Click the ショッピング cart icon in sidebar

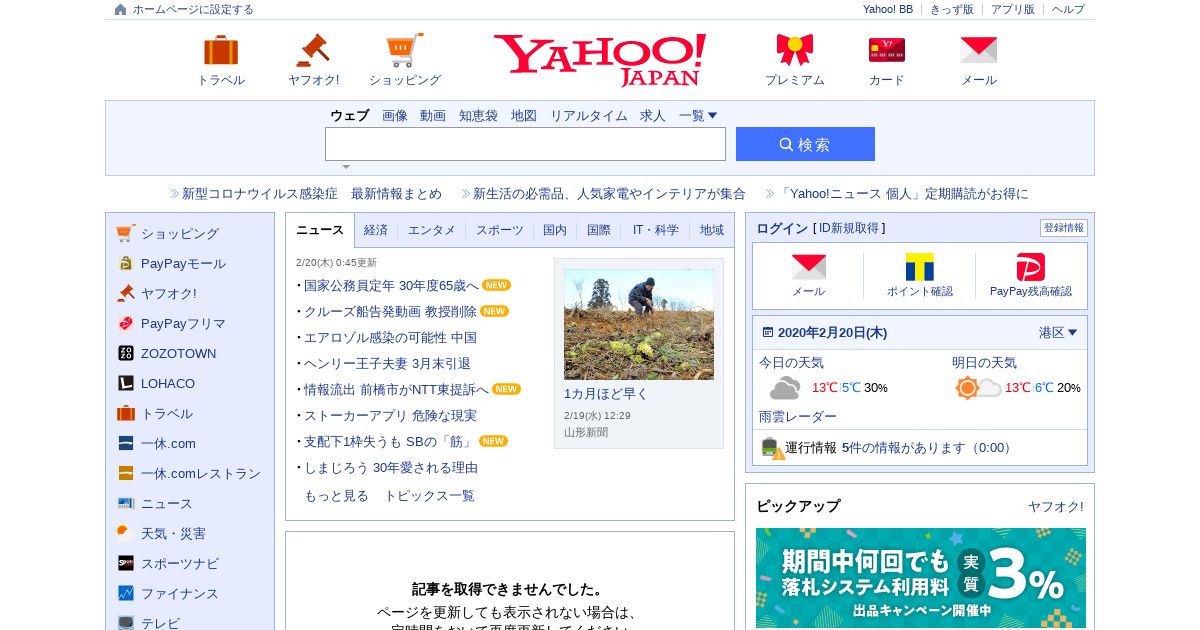click(x=125, y=233)
